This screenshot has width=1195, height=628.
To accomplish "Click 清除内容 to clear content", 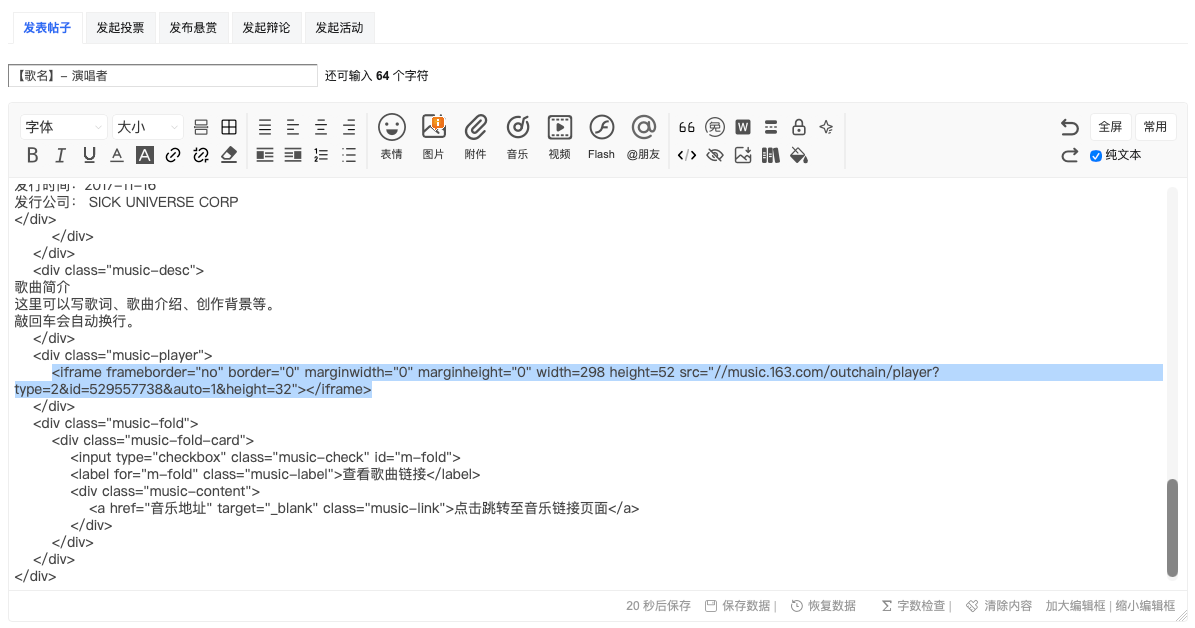I will [999, 606].
